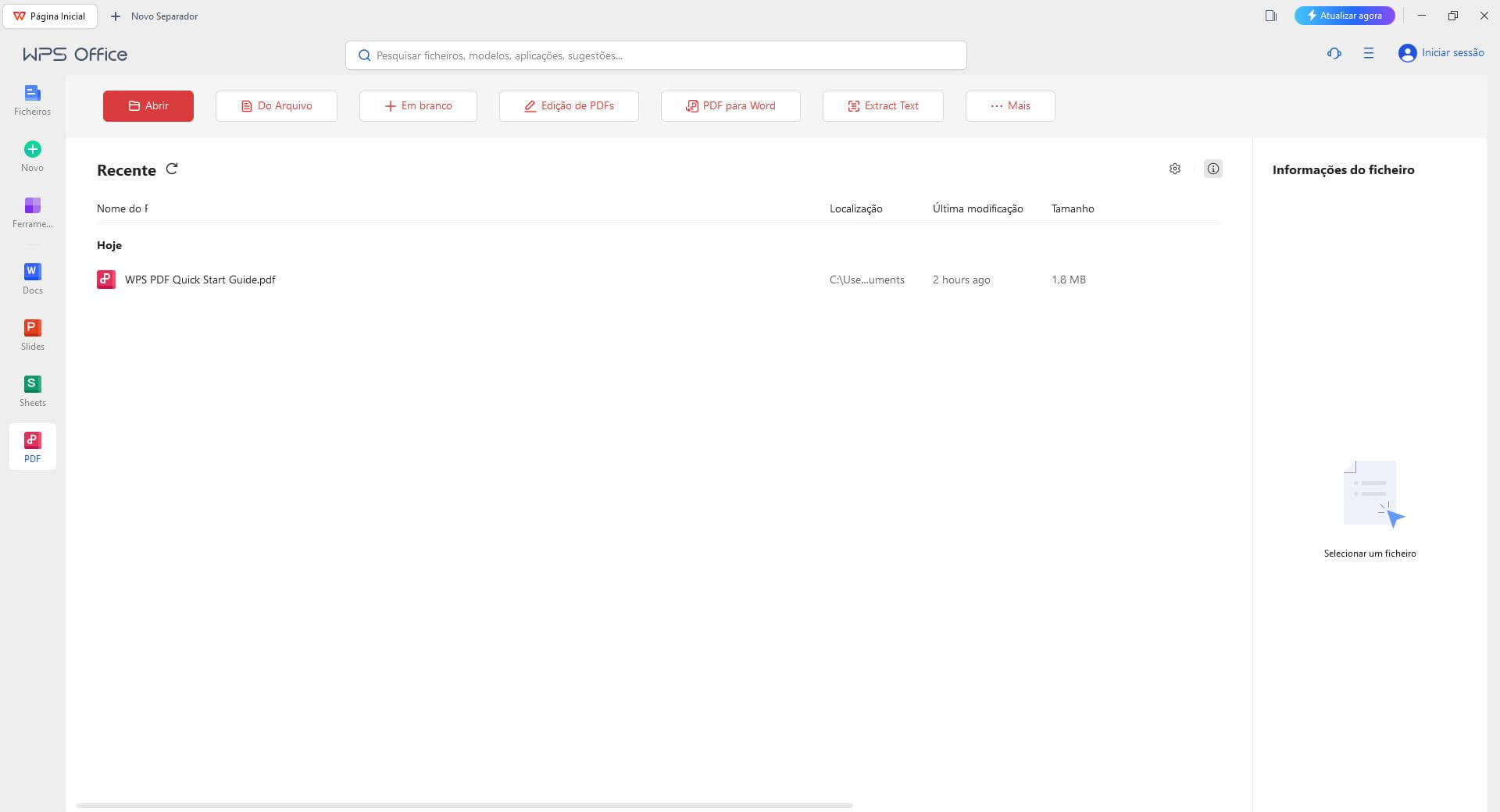Open the Sheets sidebar app
Screen dimensions: 1500x812
(32, 392)
